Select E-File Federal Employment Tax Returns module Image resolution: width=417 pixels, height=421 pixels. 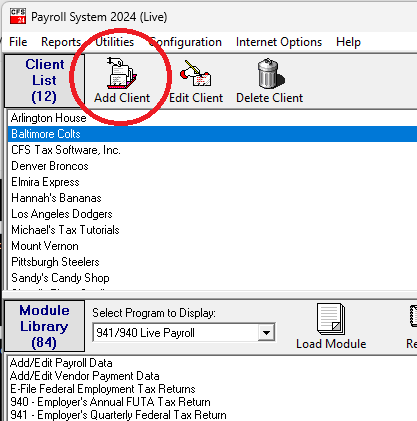click(103, 389)
